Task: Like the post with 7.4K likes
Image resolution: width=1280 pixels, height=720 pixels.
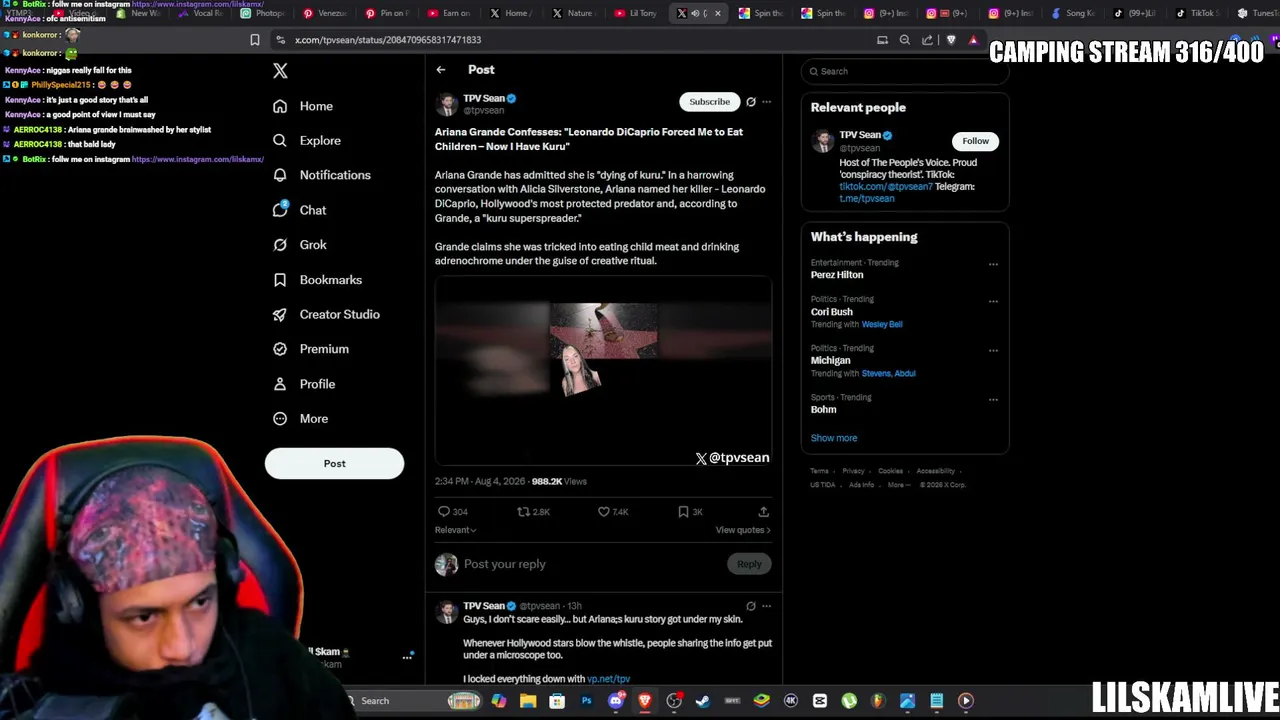Action: coord(613,512)
